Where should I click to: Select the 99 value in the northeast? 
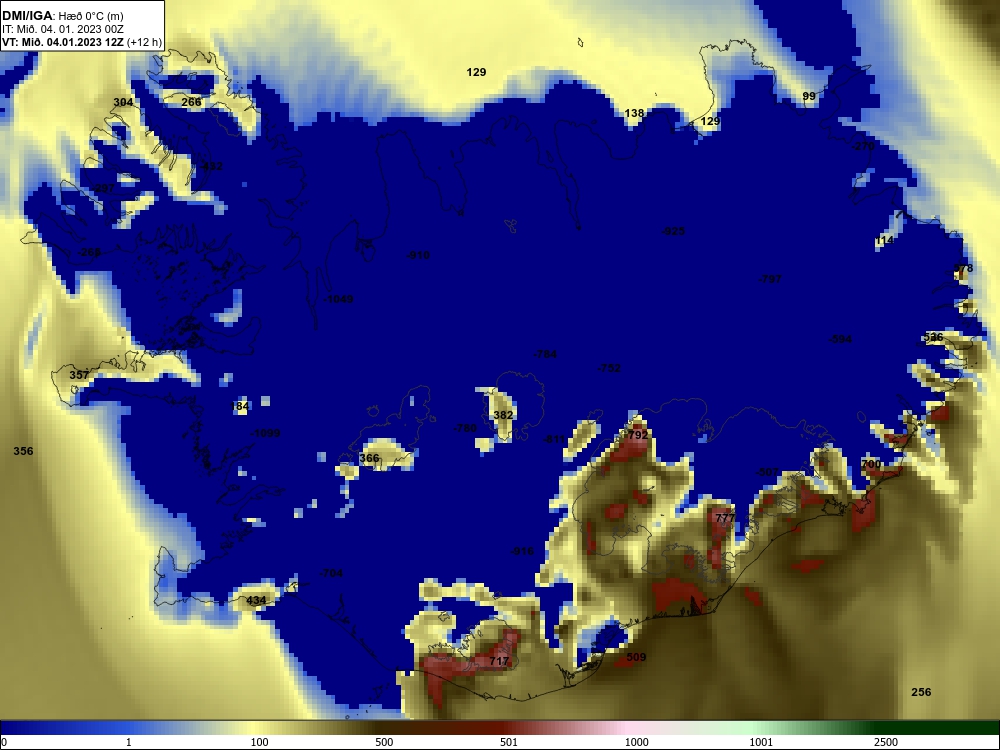point(809,96)
